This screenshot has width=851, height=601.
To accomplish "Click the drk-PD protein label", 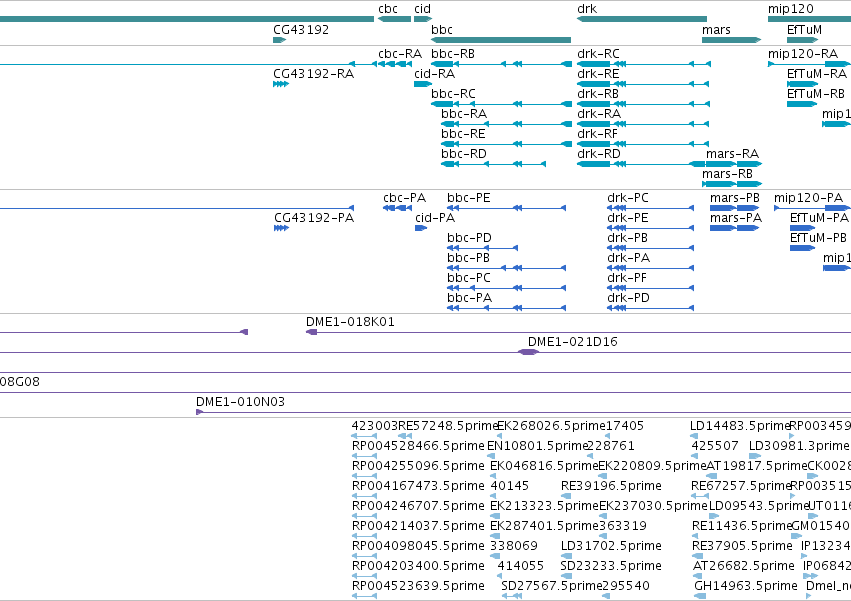I will click(628, 298).
